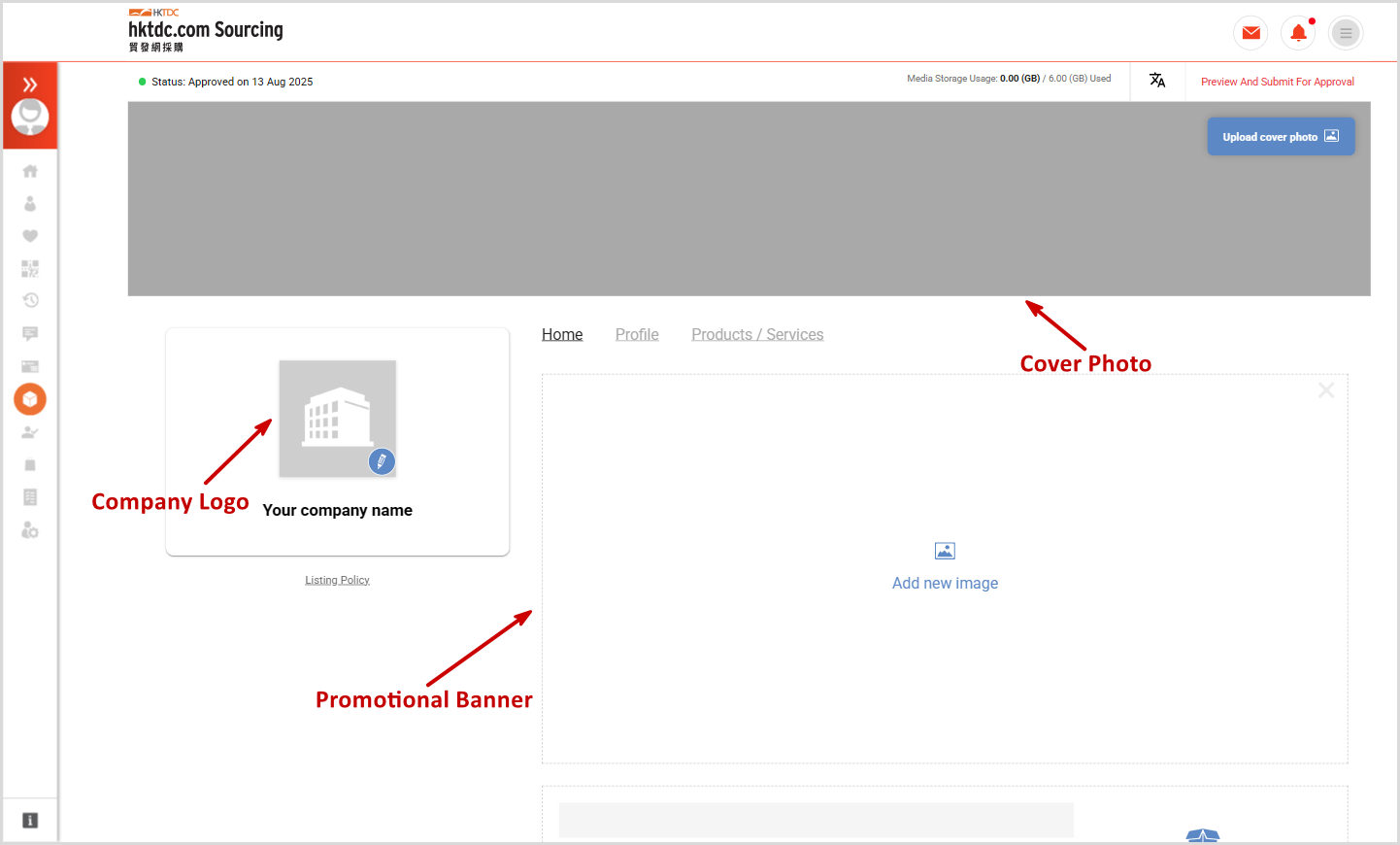
Task: Click the hktdc.com Sourcing logo
Action: coord(206,30)
